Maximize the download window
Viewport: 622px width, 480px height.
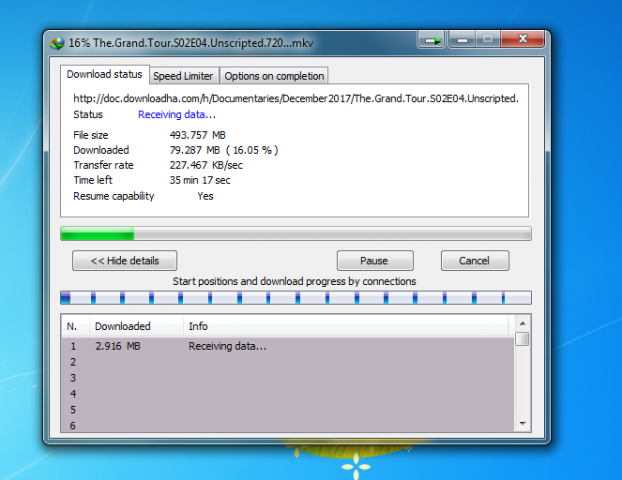tap(488, 41)
